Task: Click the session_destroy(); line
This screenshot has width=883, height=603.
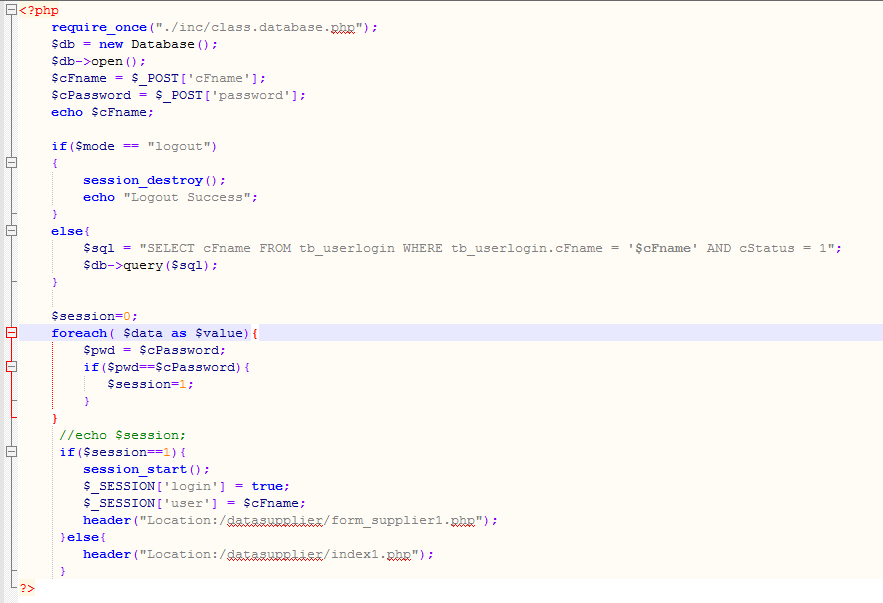Action: [154, 181]
